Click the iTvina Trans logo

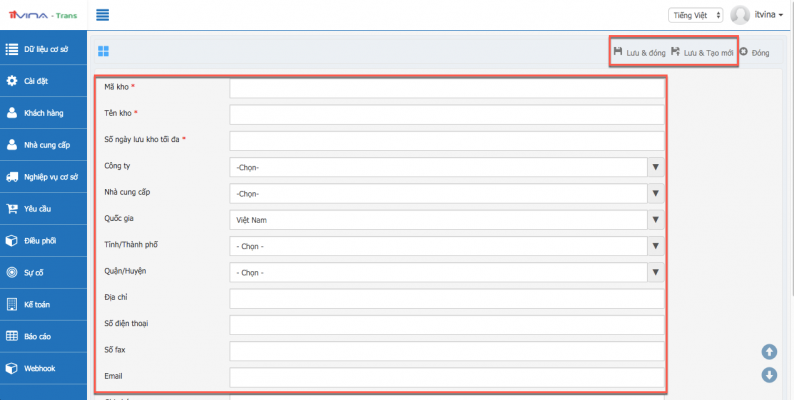pyautogui.click(x=43, y=15)
